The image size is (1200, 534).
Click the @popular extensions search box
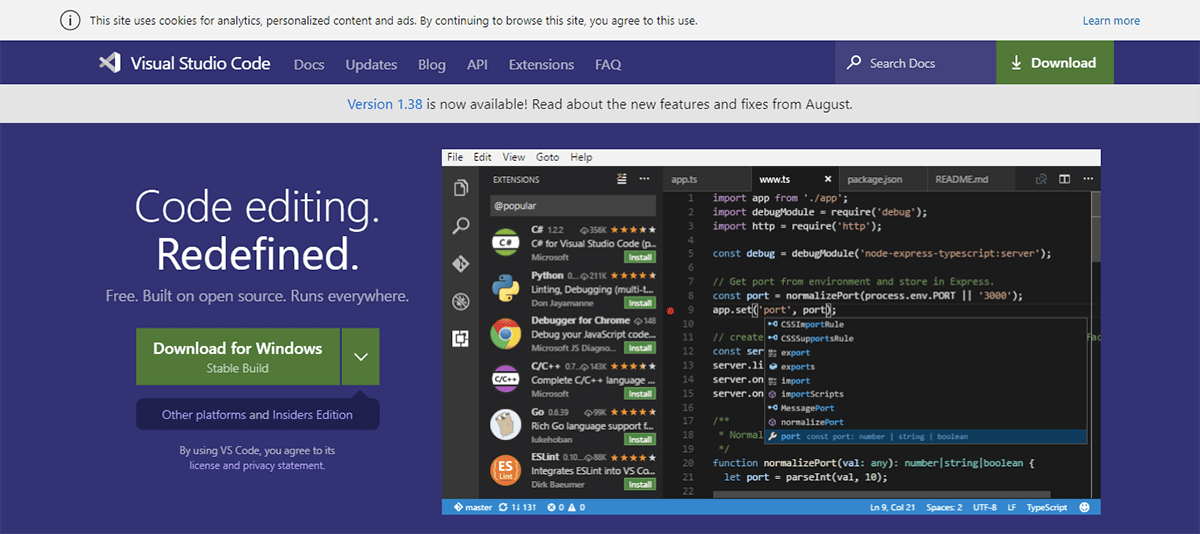tap(572, 205)
